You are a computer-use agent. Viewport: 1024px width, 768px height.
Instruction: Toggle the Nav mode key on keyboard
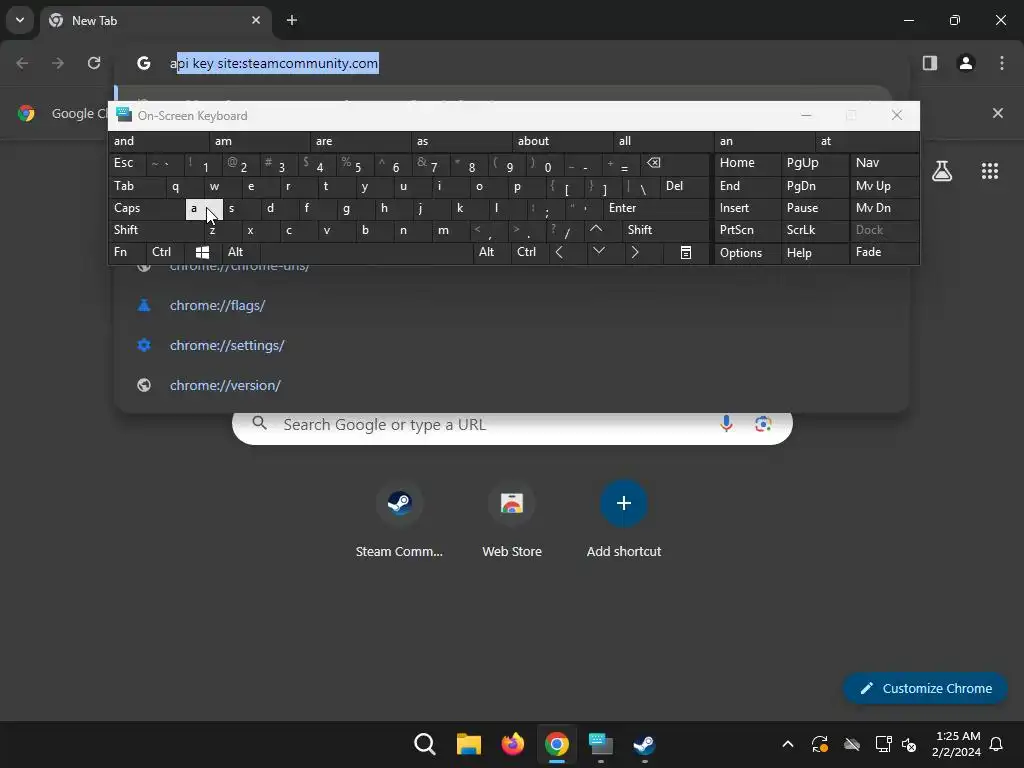(884, 163)
